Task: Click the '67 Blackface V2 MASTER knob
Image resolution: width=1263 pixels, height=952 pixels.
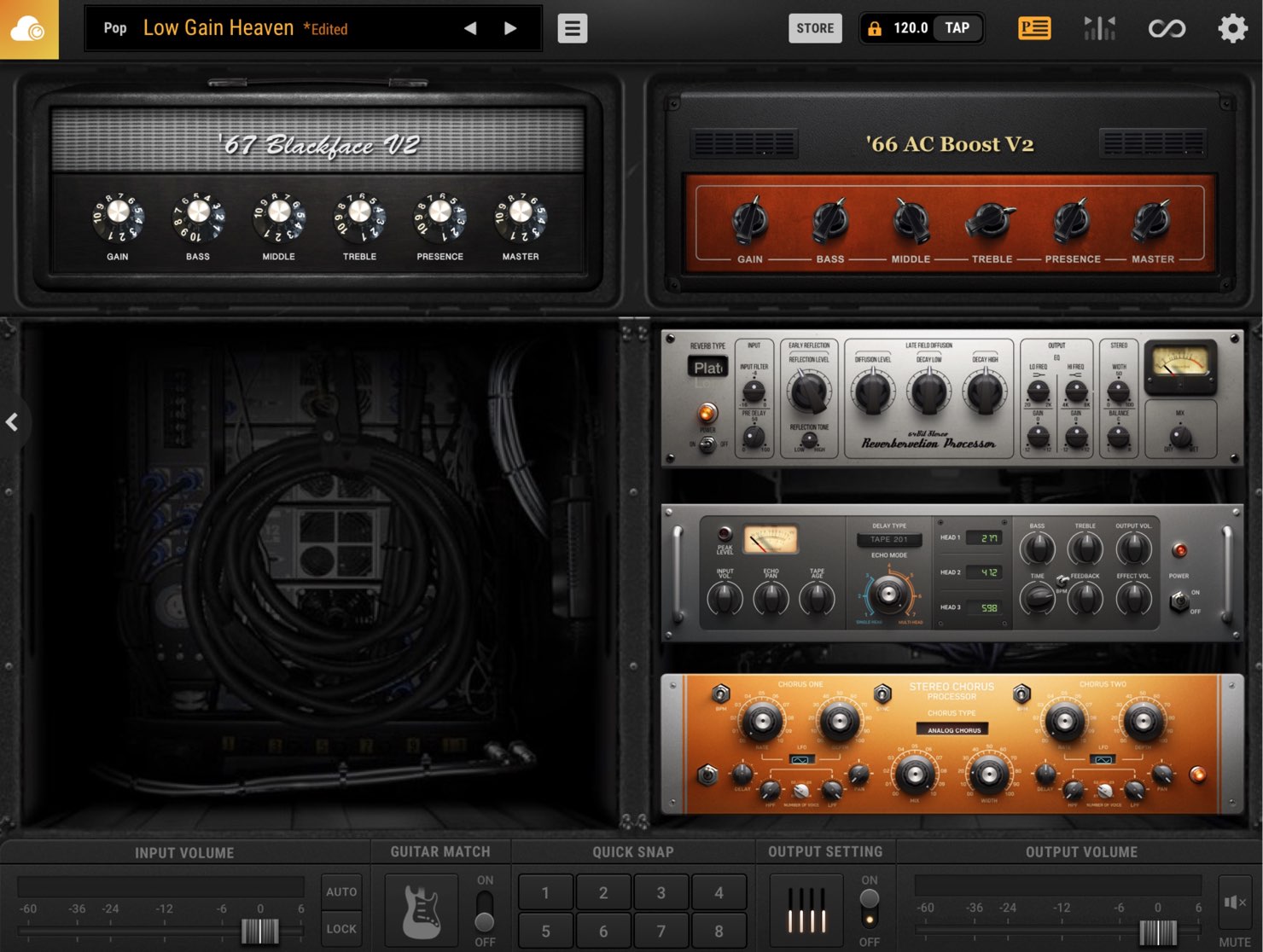Action: 521,217
